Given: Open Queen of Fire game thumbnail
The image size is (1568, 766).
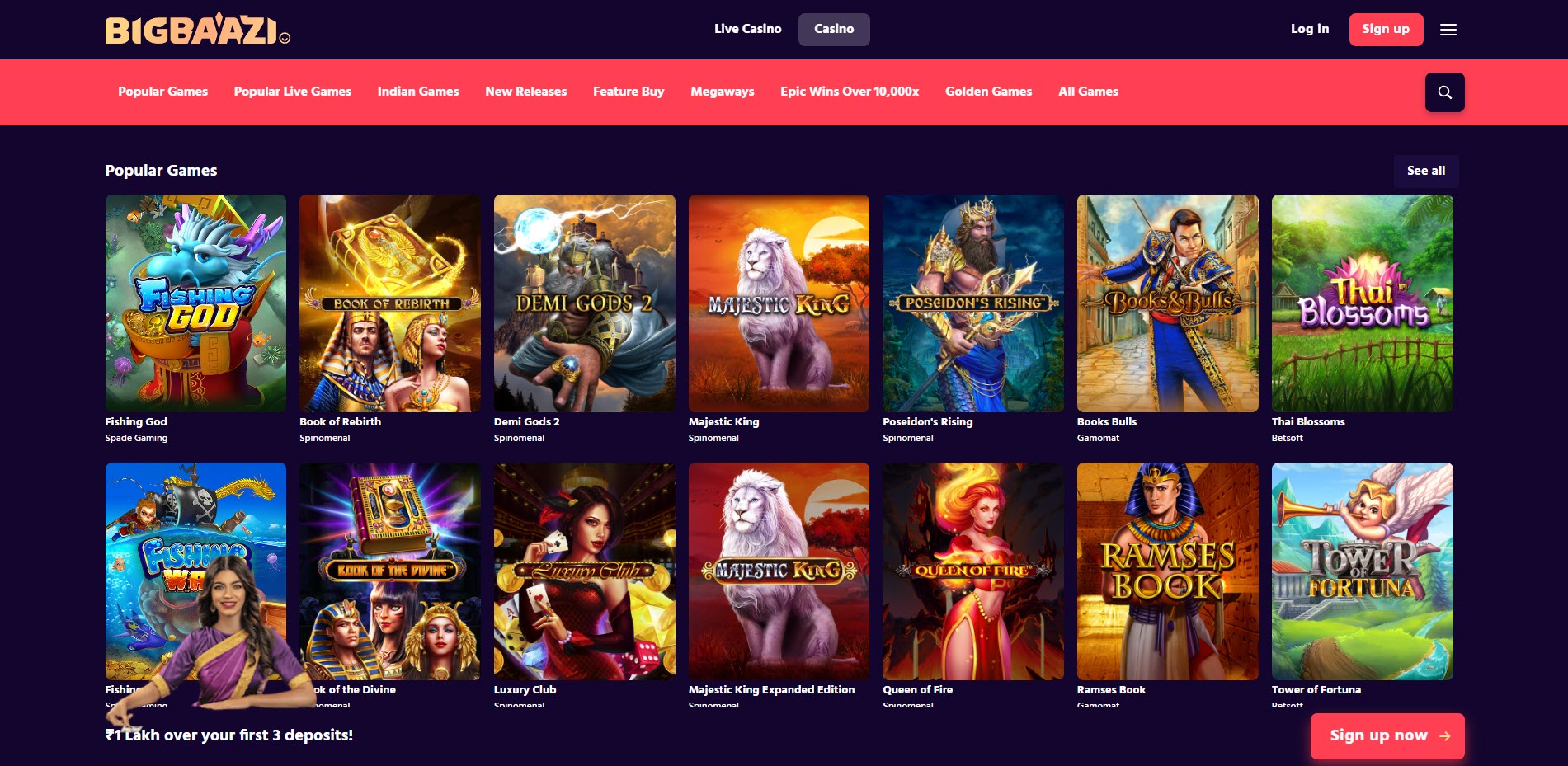Looking at the screenshot, I should pos(973,571).
